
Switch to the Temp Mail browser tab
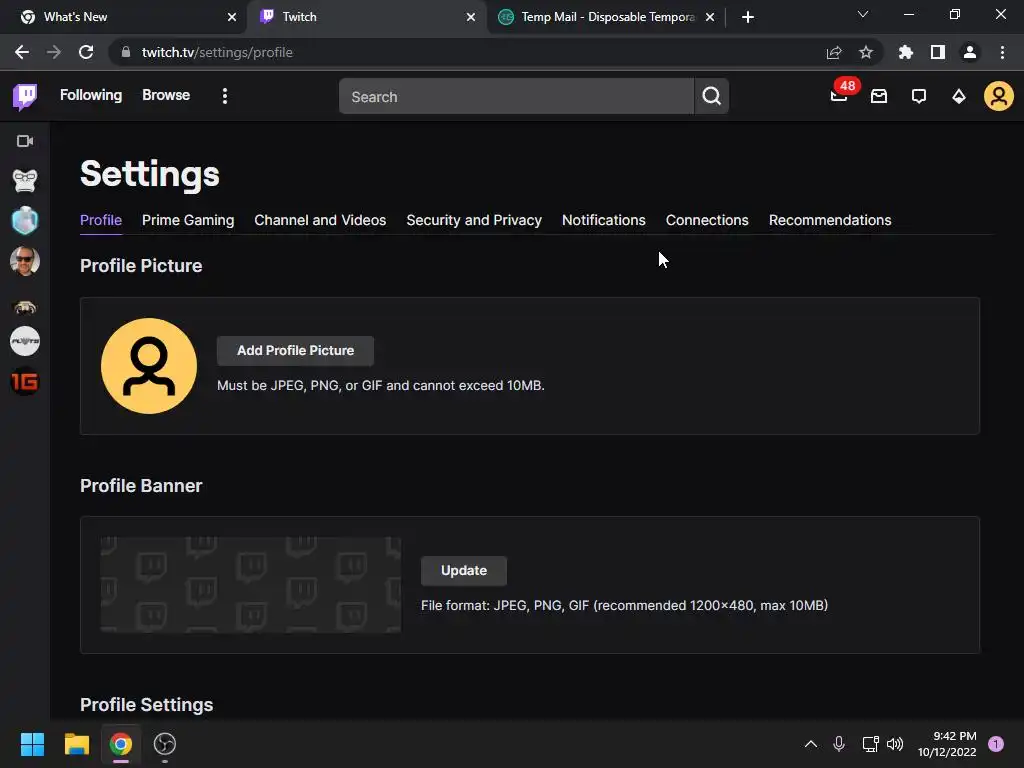(607, 17)
